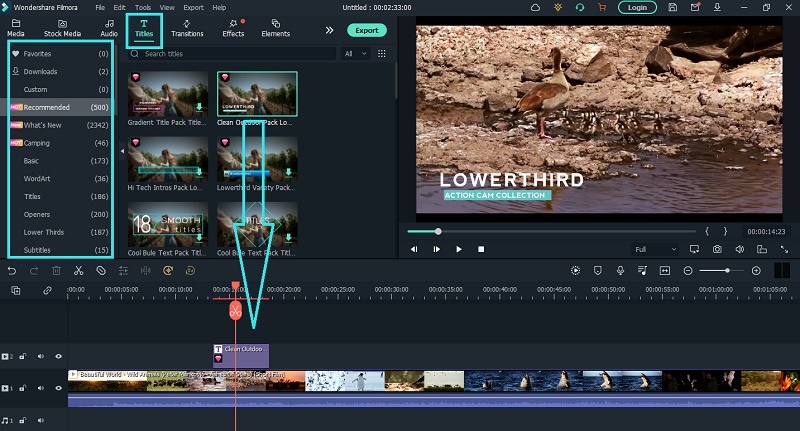Select the Custom category
Image resolution: width=800 pixels, height=431 pixels.
[60, 89]
